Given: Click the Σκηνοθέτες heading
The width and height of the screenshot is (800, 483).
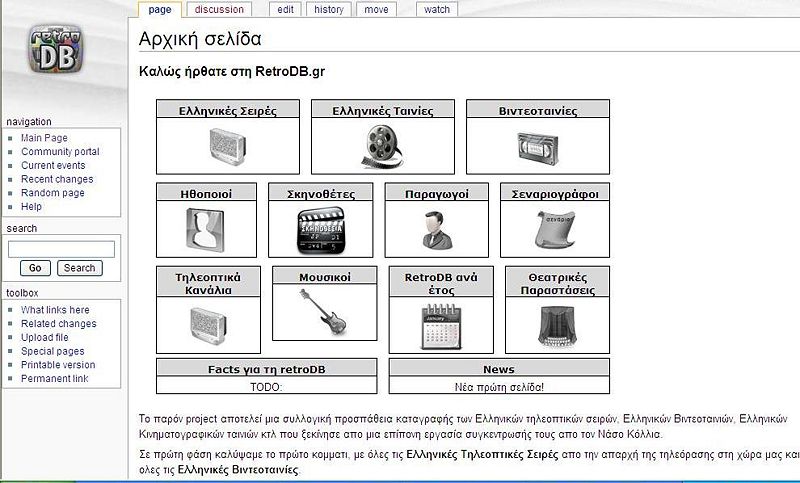Looking at the screenshot, I should [x=320, y=194].
